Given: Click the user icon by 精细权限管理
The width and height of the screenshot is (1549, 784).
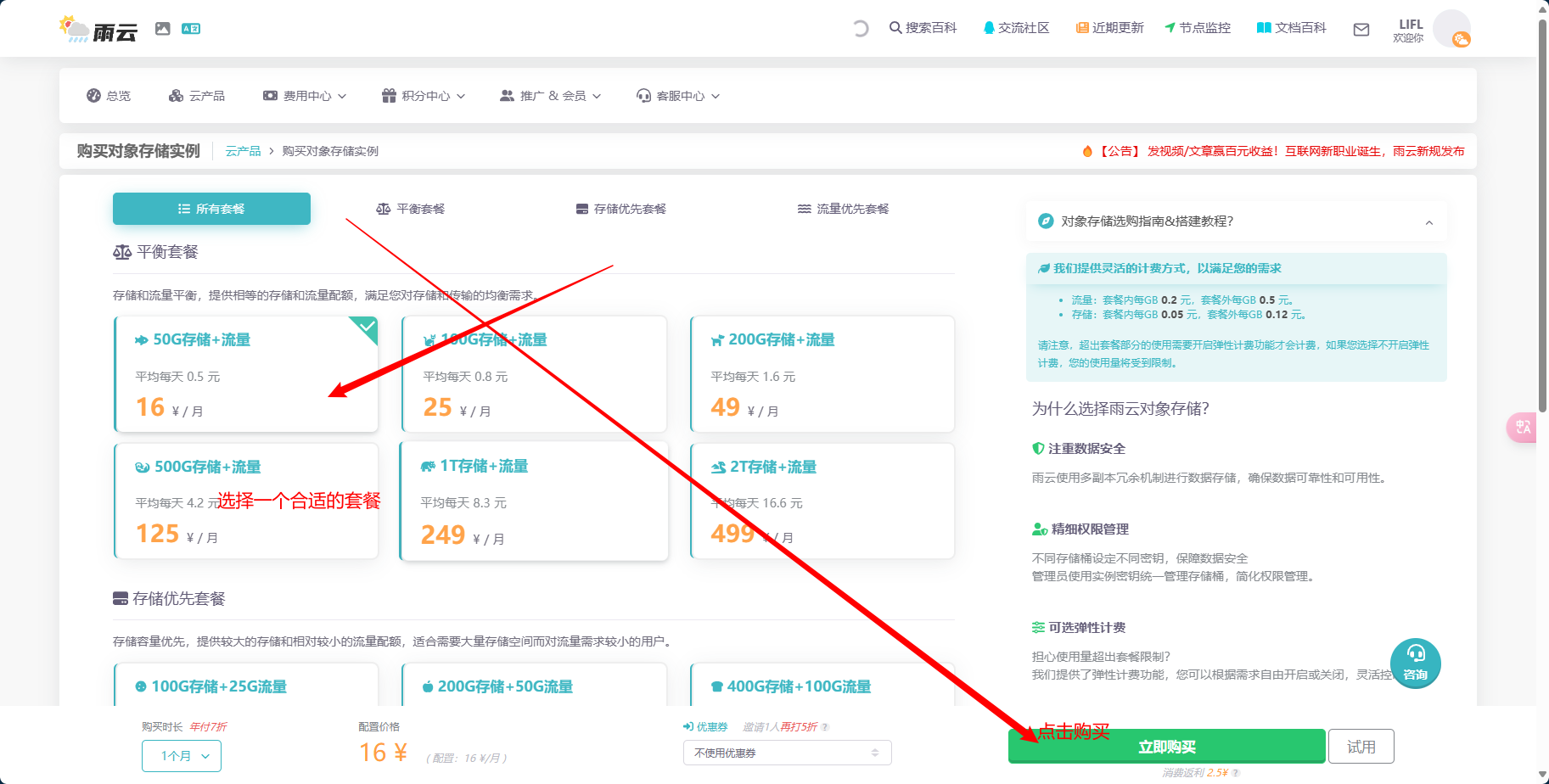Looking at the screenshot, I should click(x=1040, y=529).
